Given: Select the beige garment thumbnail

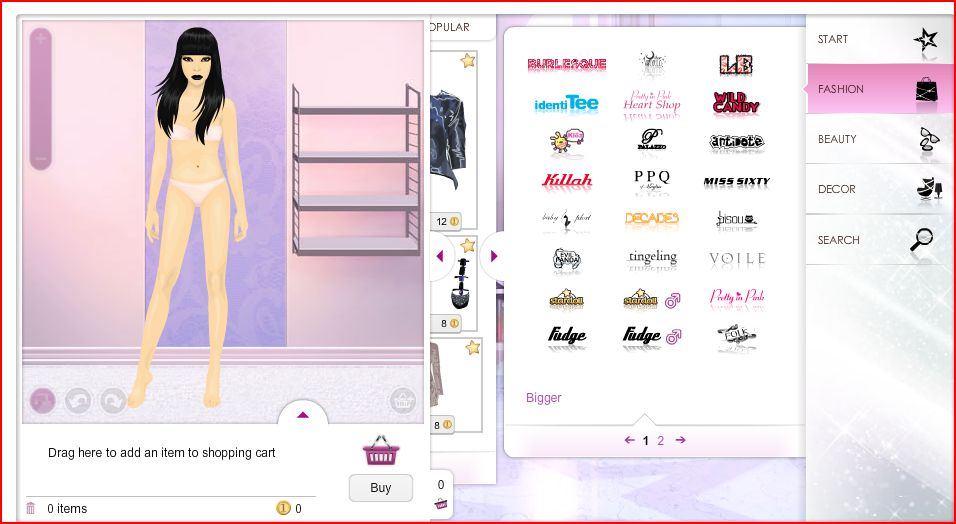Looking at the screenshot, I should [437, 375].
